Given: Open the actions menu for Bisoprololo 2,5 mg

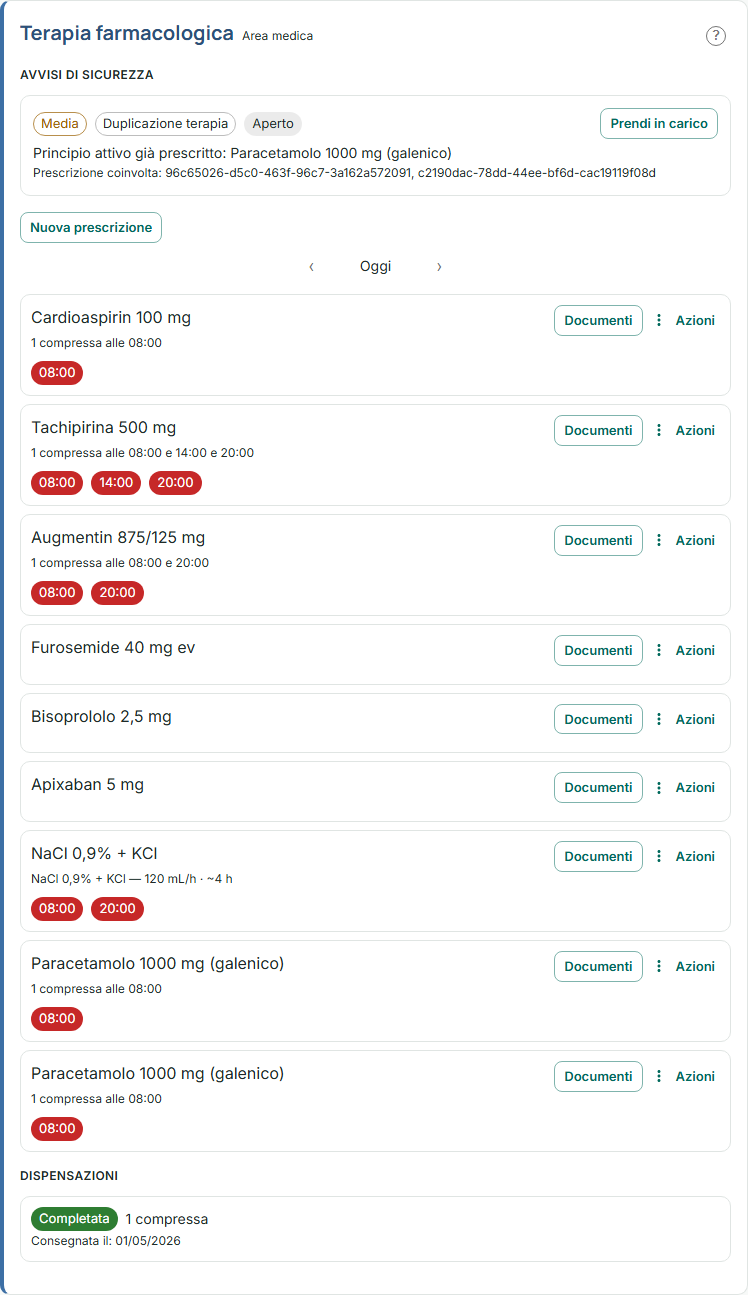Looking at the screenshot, I should pos(685,719).
